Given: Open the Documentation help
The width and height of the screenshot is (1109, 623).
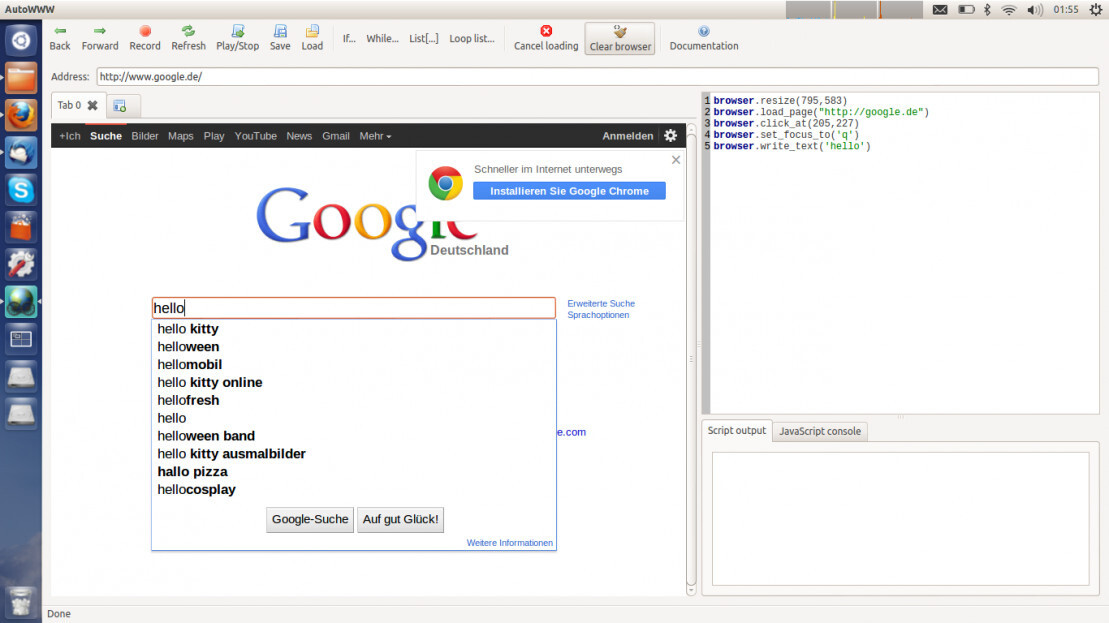Looking at the screenshot, I should coord(704,38).
